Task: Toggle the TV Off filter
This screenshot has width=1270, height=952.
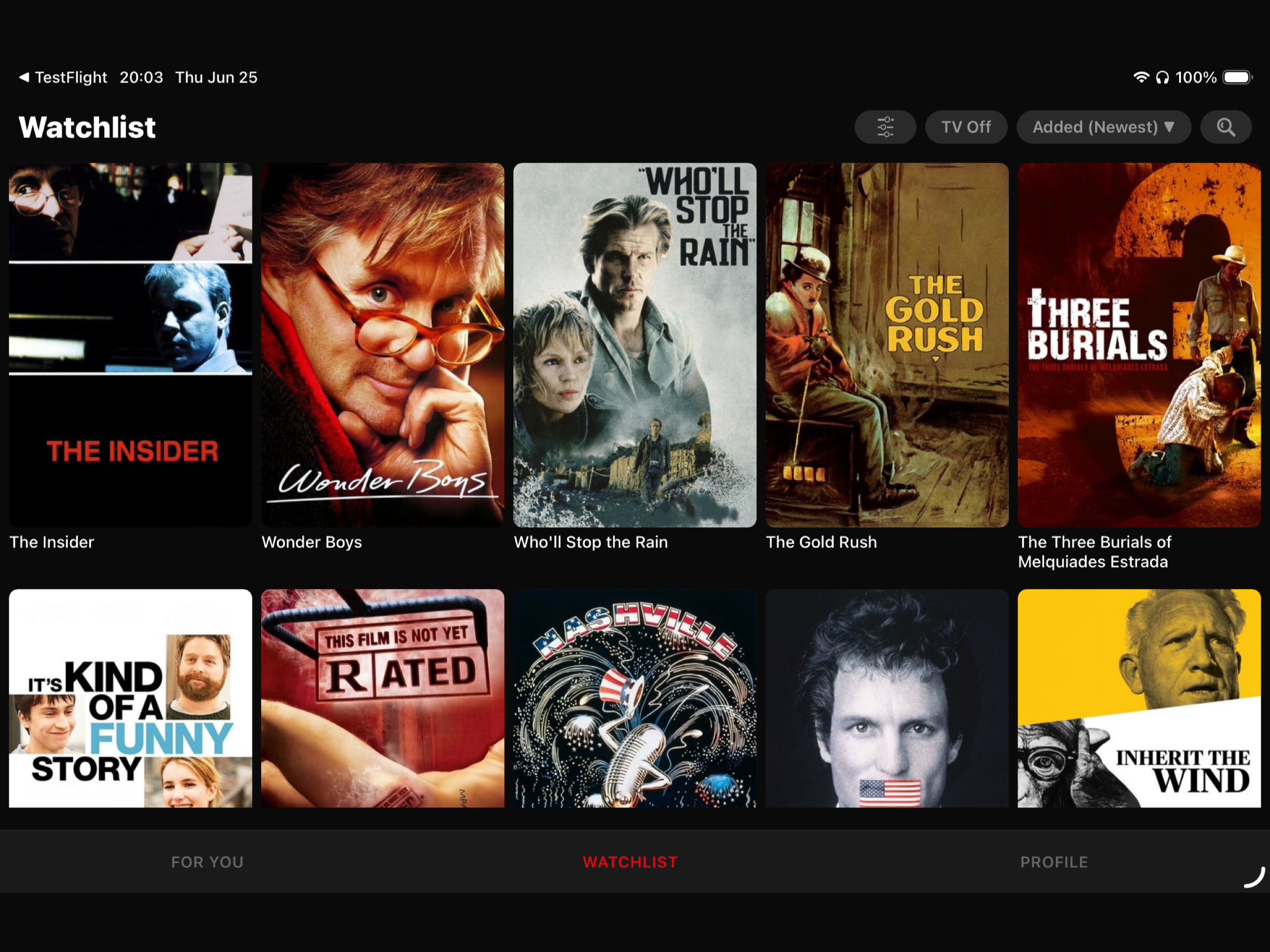Action: pyautogui.click(x=966, y=127)
